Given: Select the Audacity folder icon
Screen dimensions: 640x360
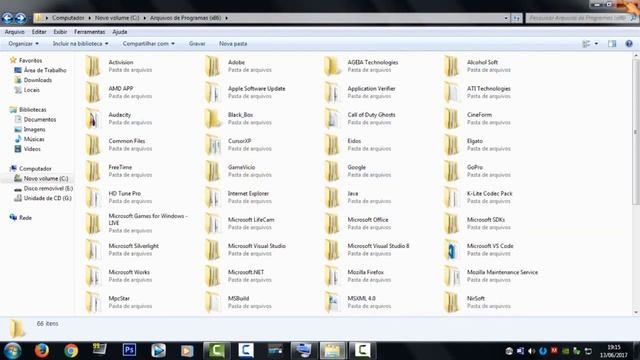Looking at the screenshot, I should click(93, 118).
